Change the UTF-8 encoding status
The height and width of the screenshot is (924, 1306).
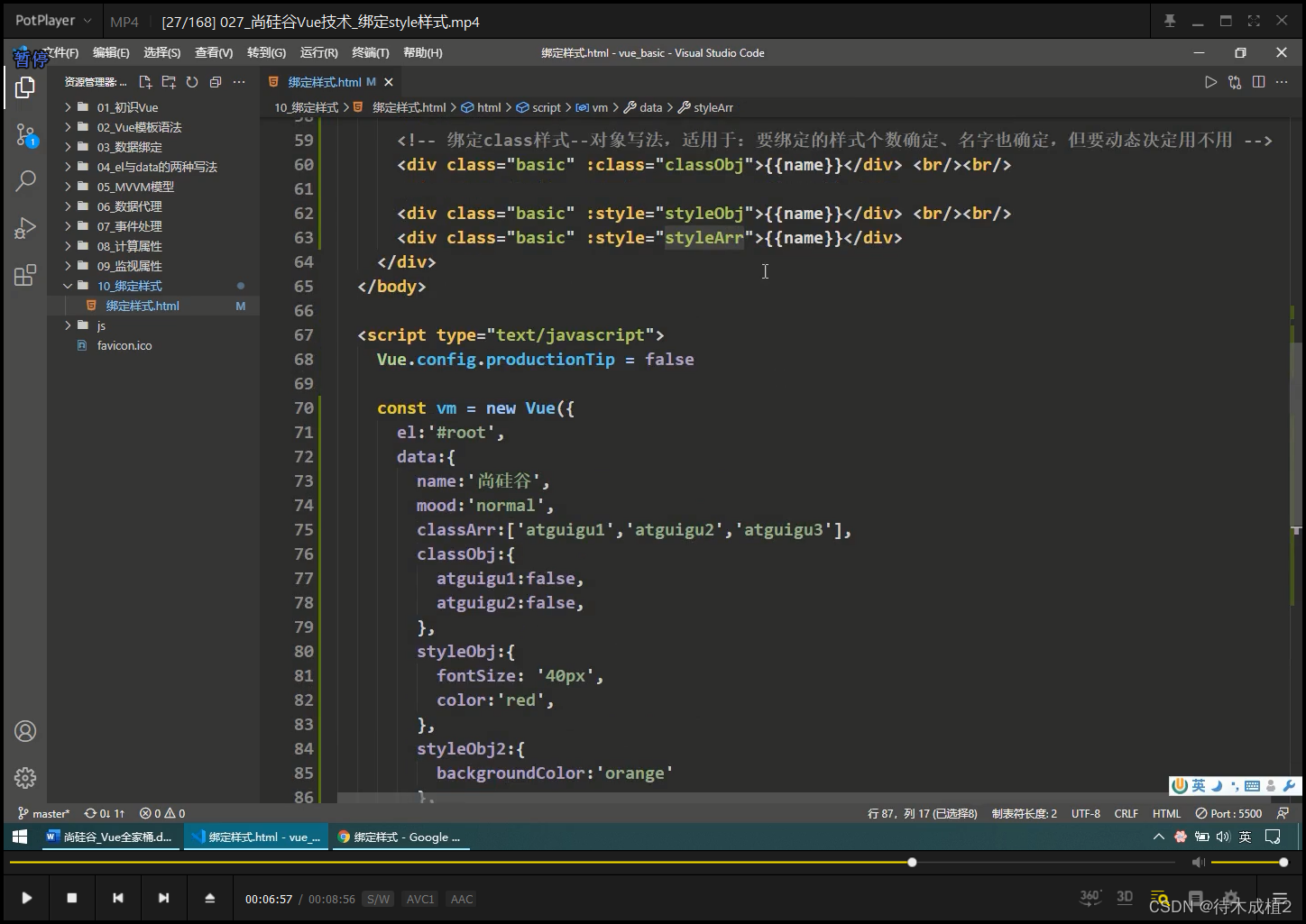(x=1086, y=813)
